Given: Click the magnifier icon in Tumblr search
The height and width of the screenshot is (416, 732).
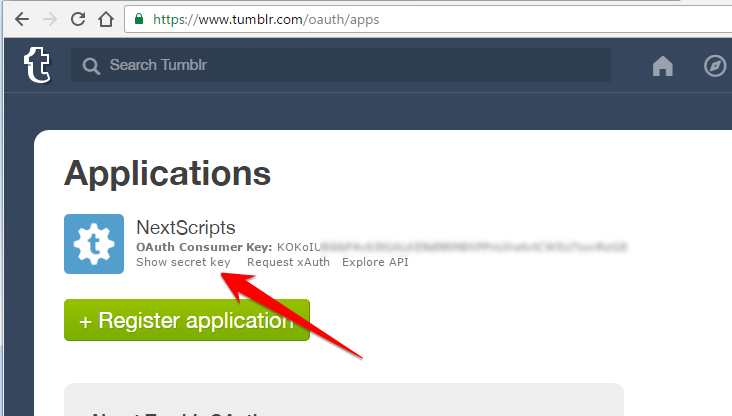Looking at the screenshot, I should point(91,66).
